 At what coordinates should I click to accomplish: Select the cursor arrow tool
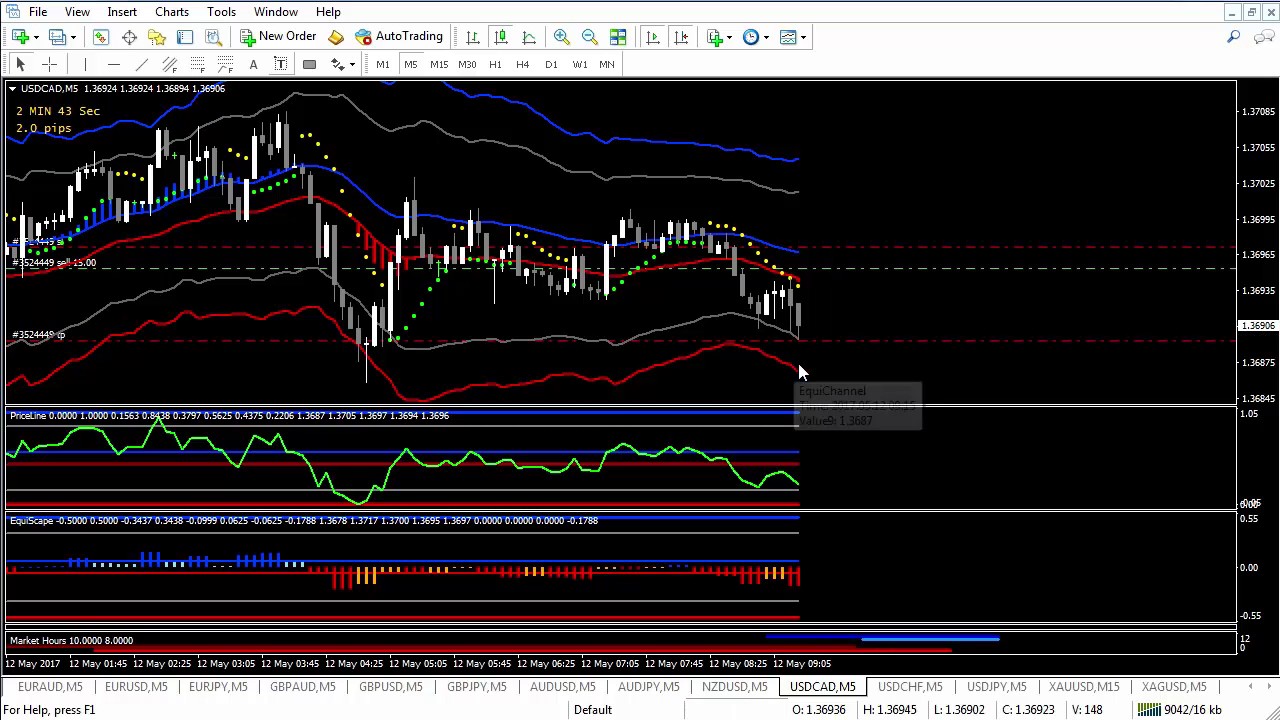click(21, 64)
